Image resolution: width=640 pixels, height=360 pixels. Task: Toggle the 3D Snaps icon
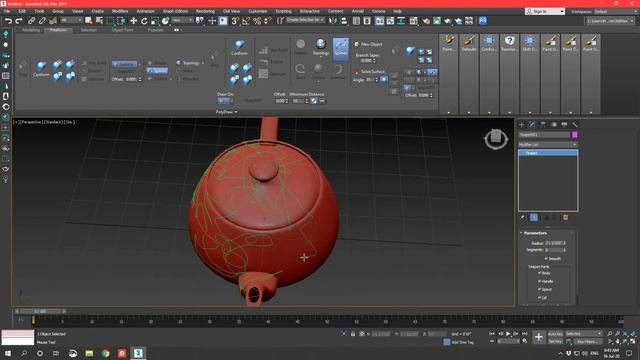tap(235, 21)
